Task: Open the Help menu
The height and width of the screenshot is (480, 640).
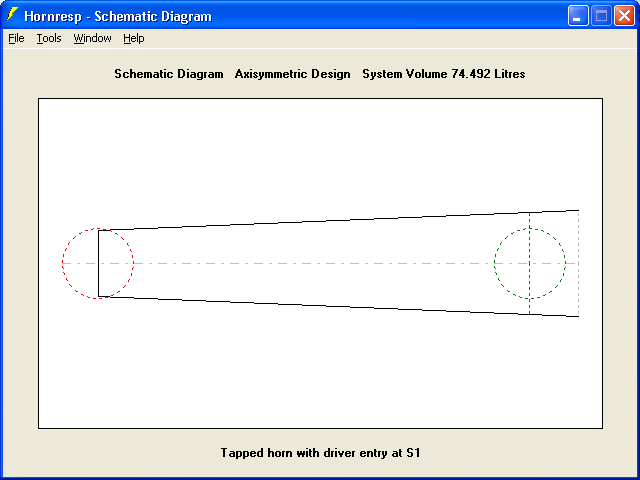Action: [x=134, y=38]
